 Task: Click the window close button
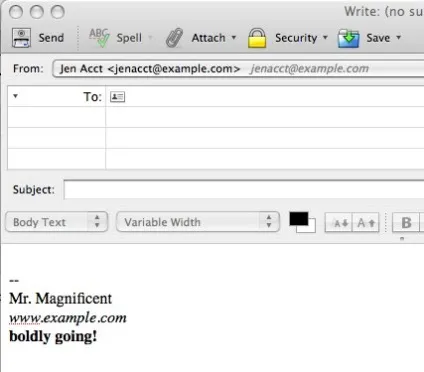coord(16,12)
